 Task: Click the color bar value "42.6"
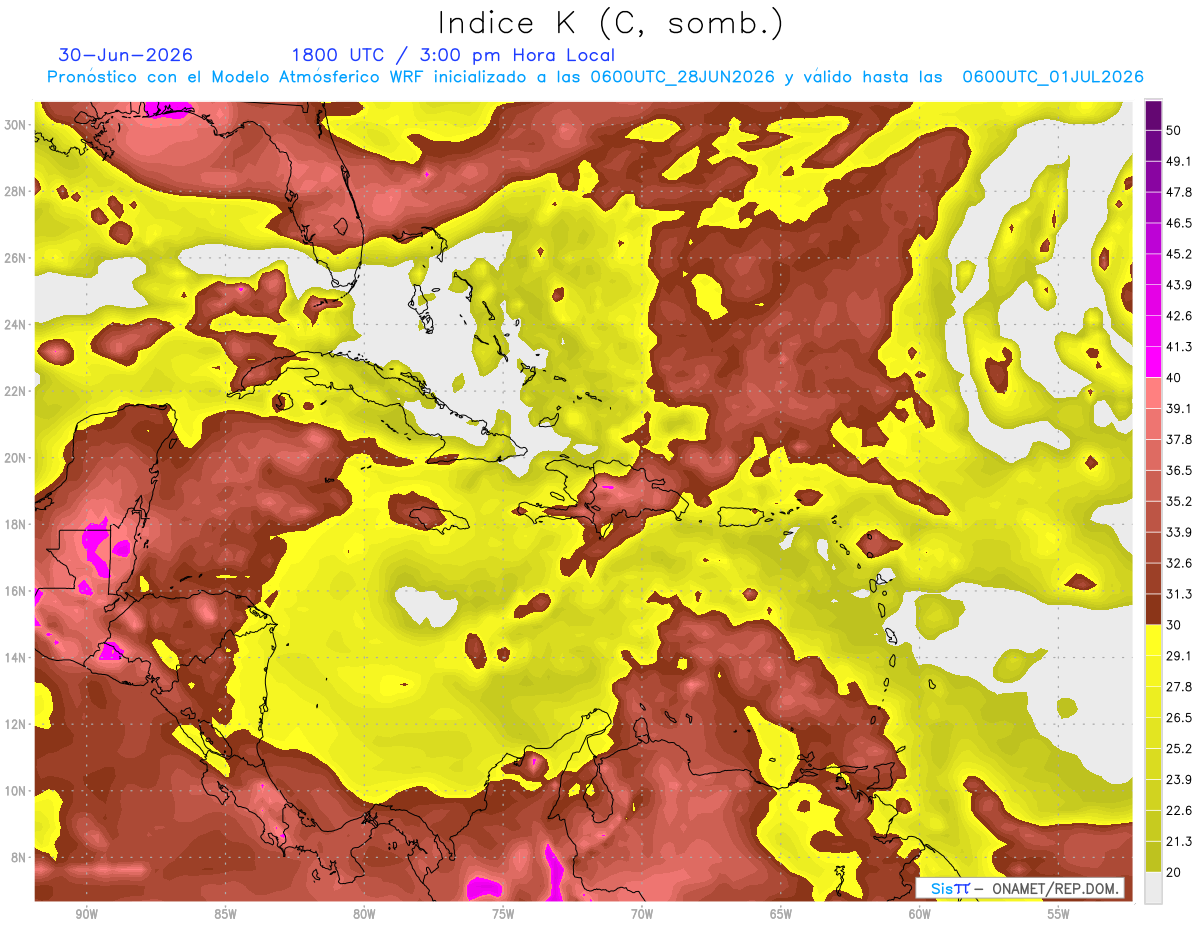tap(1178, 316)
